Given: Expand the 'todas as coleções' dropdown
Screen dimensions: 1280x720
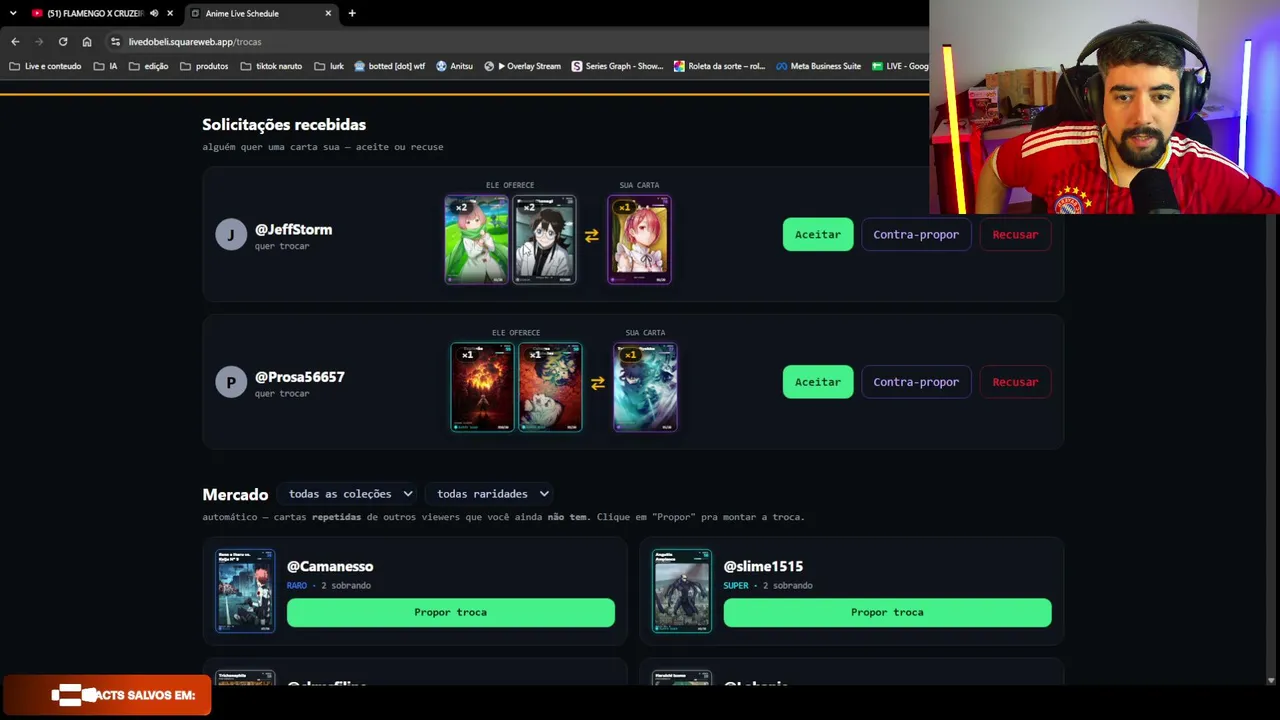Looking at the screenshot, I should (x=349, y=494).
